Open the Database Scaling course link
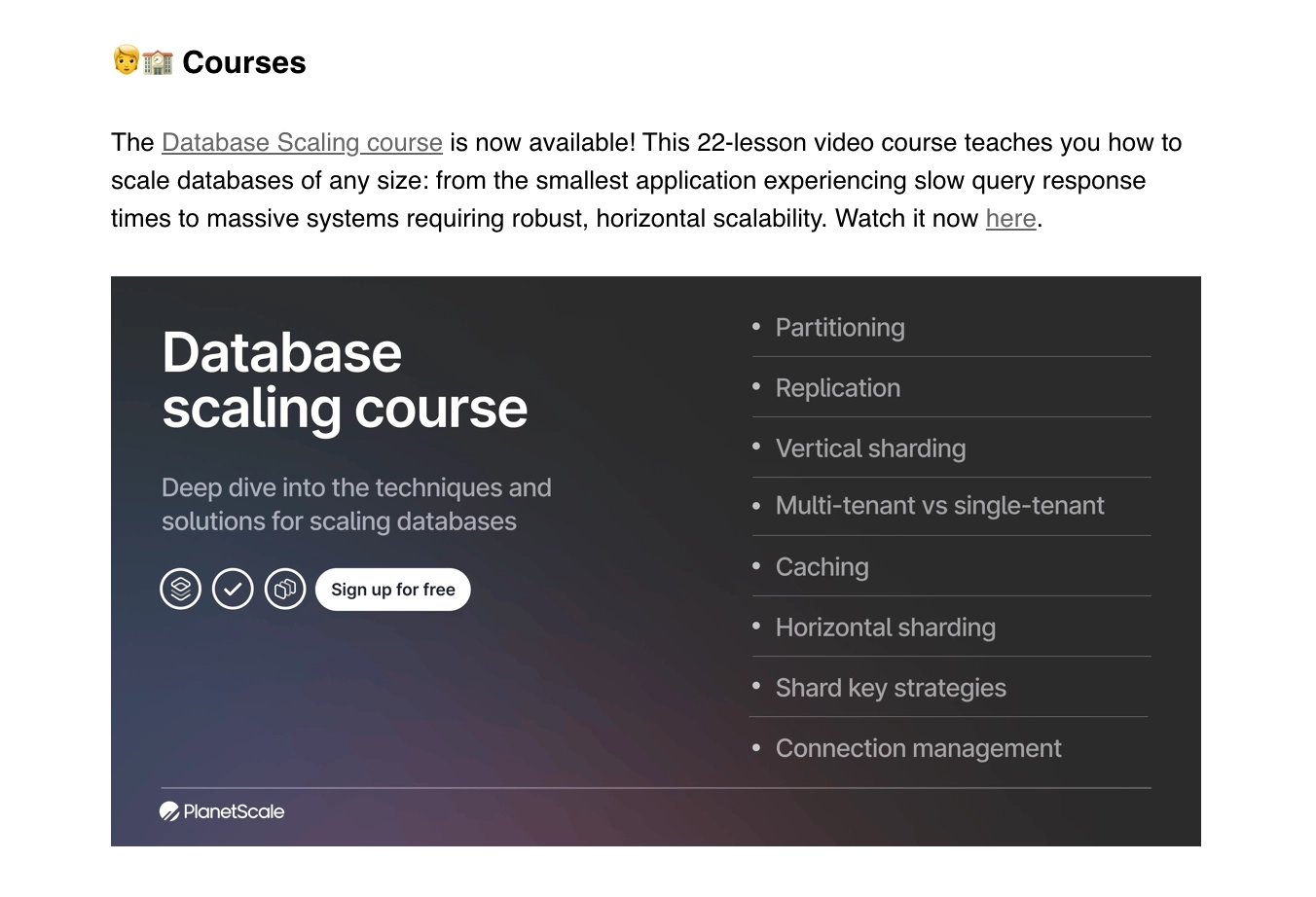Viewport: 1316px width, 897px height. pyautogui.click(x=302, y=142)
